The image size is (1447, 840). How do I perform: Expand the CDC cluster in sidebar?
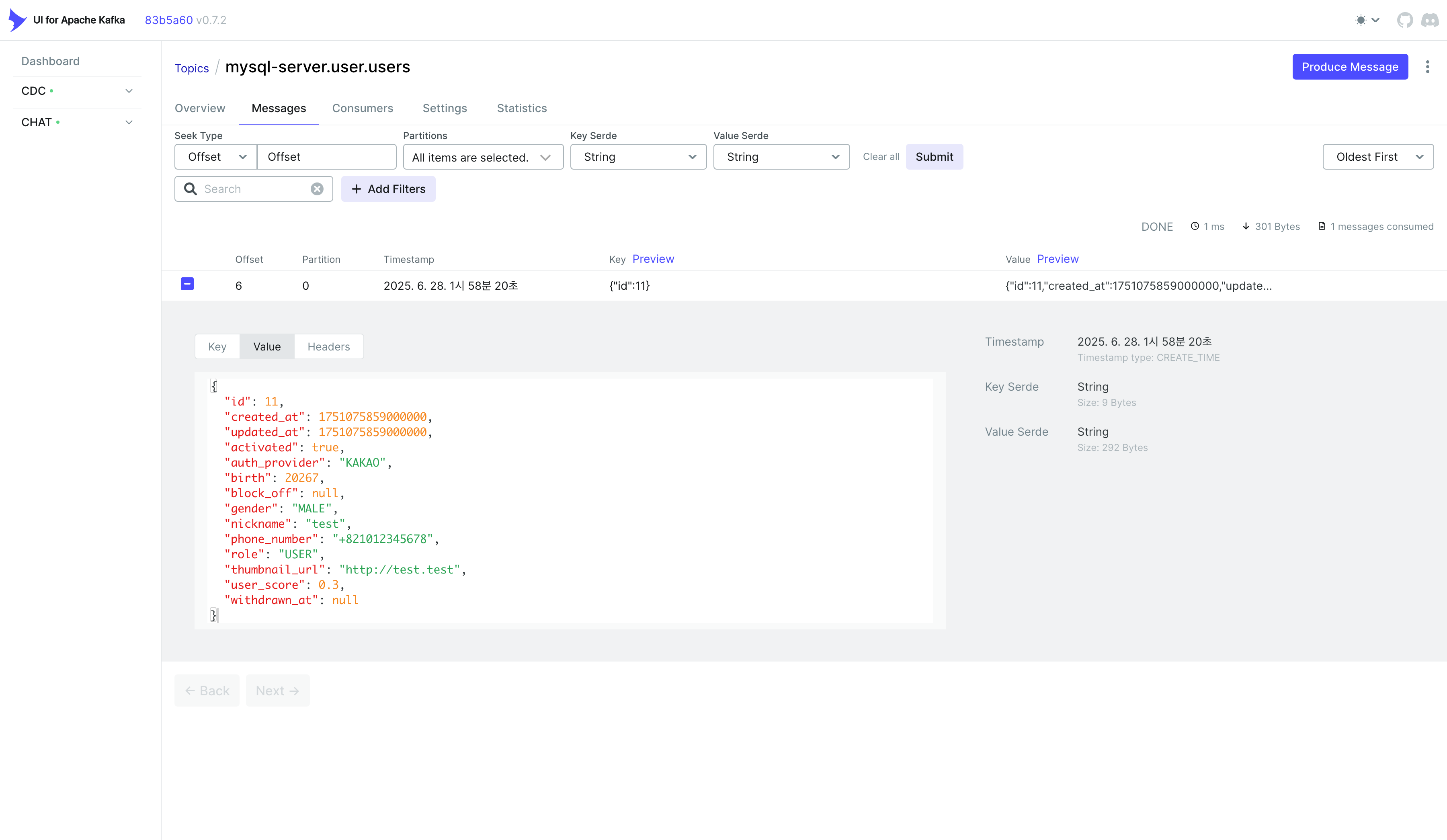pyautogui.click(x=129, y=91)
